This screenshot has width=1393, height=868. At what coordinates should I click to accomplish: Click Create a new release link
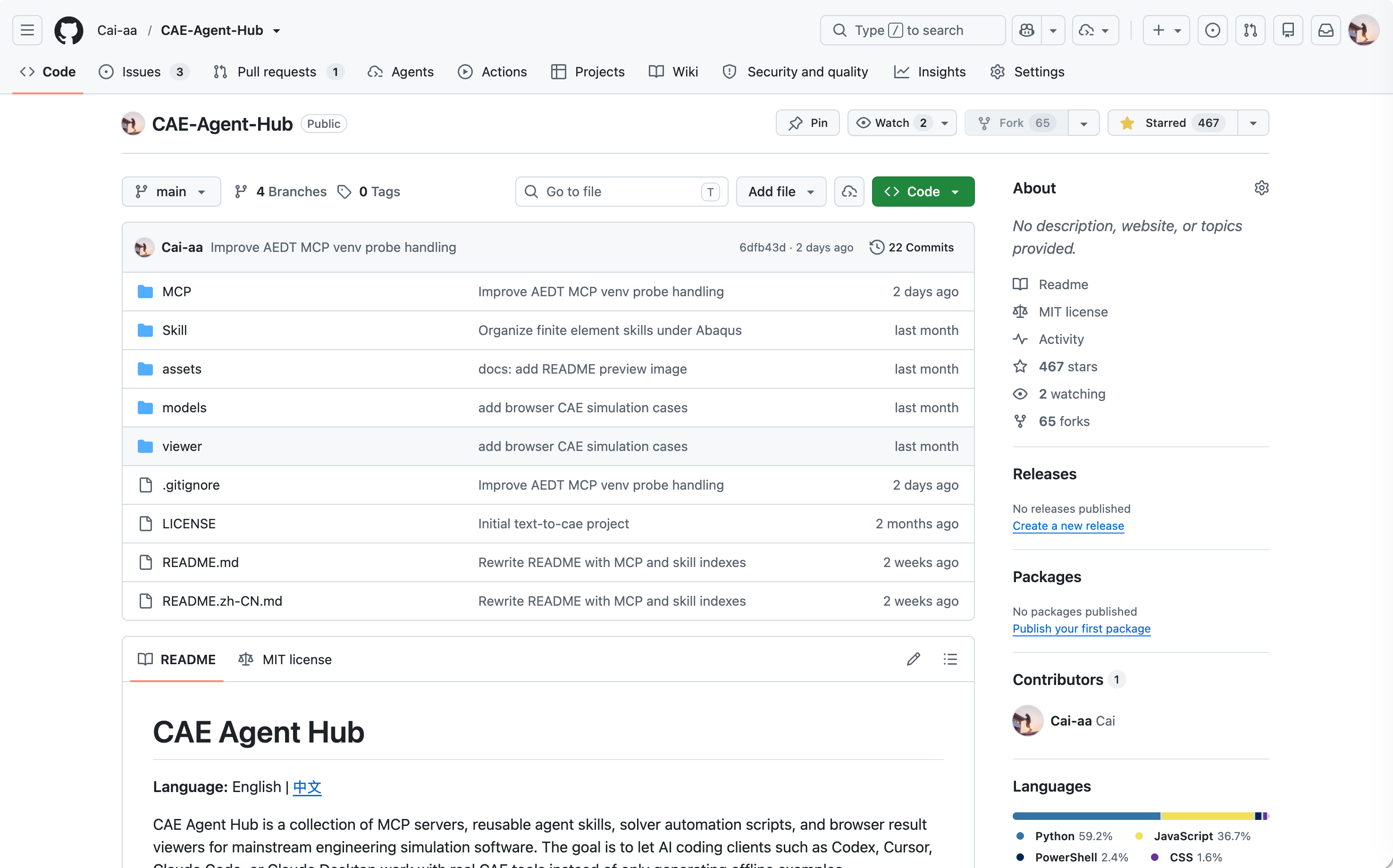coord(1068,526)
